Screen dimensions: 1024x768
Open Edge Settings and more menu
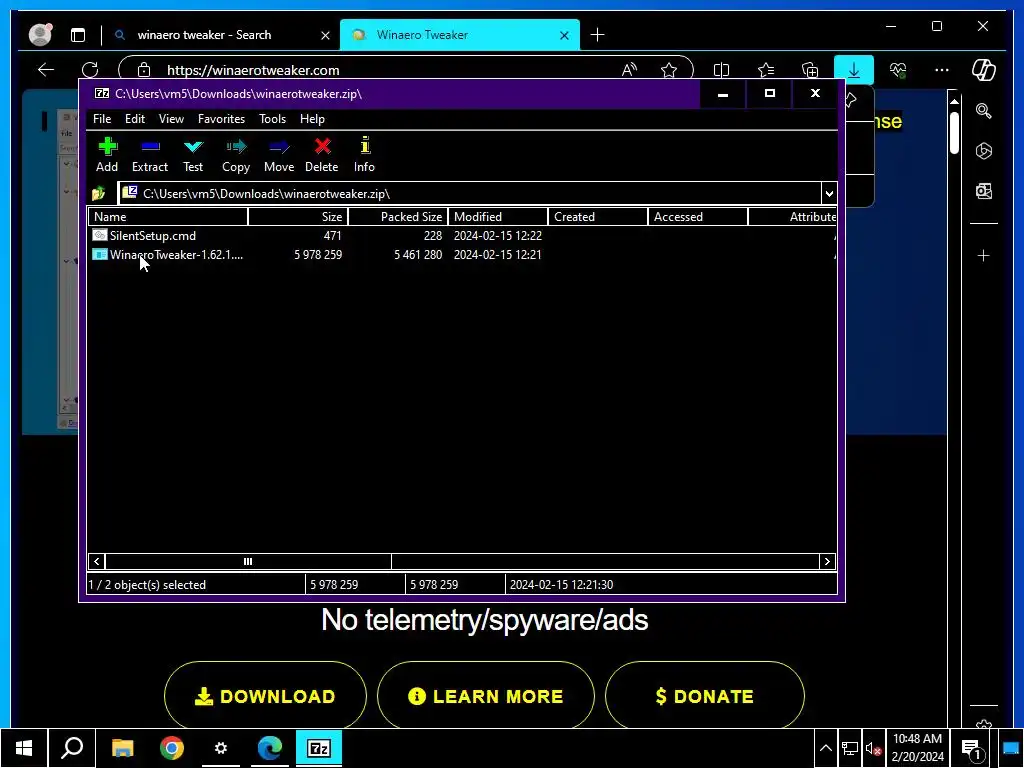tap(942, 70)
